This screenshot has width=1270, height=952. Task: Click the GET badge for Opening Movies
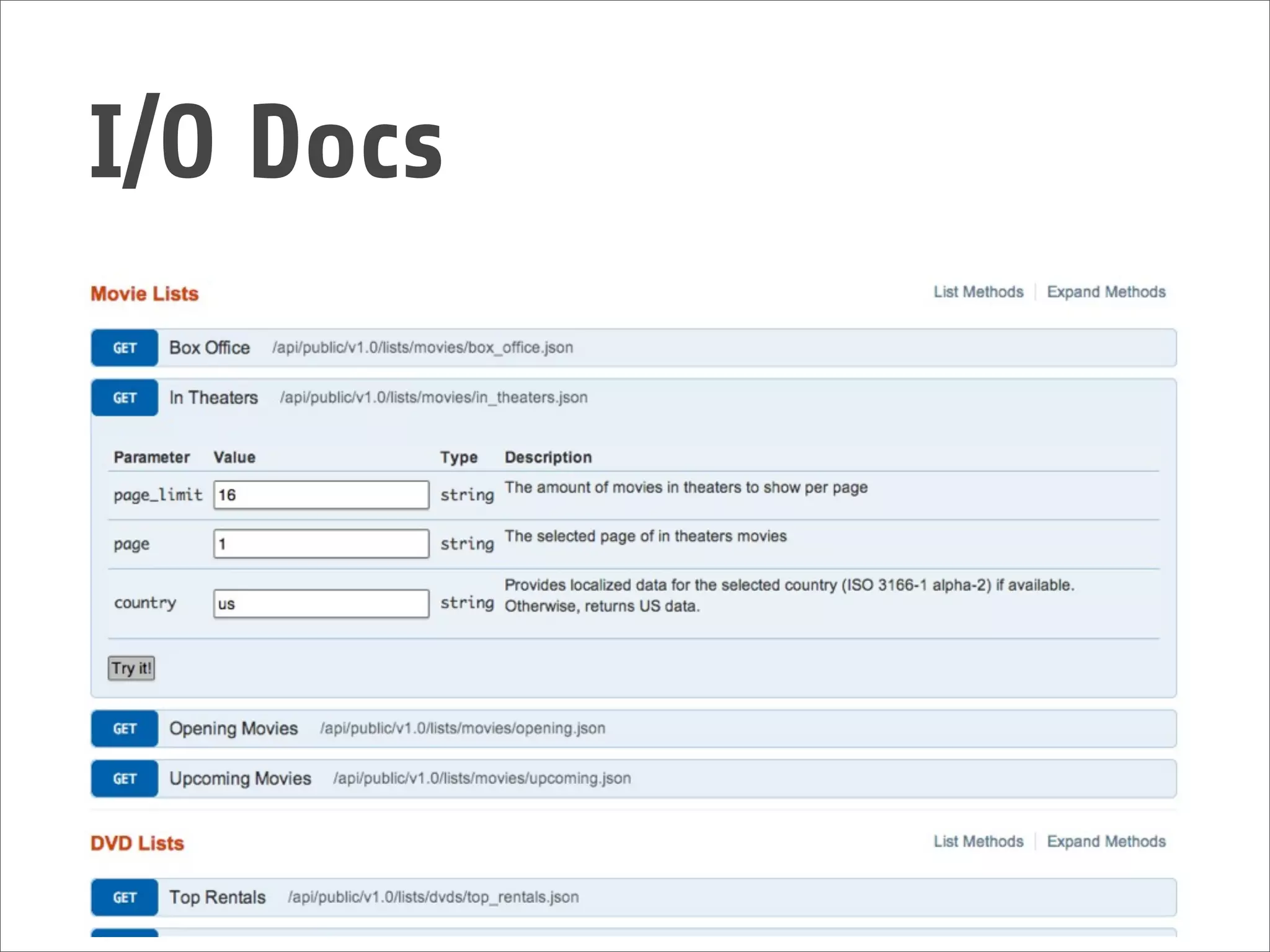point(125,728)
